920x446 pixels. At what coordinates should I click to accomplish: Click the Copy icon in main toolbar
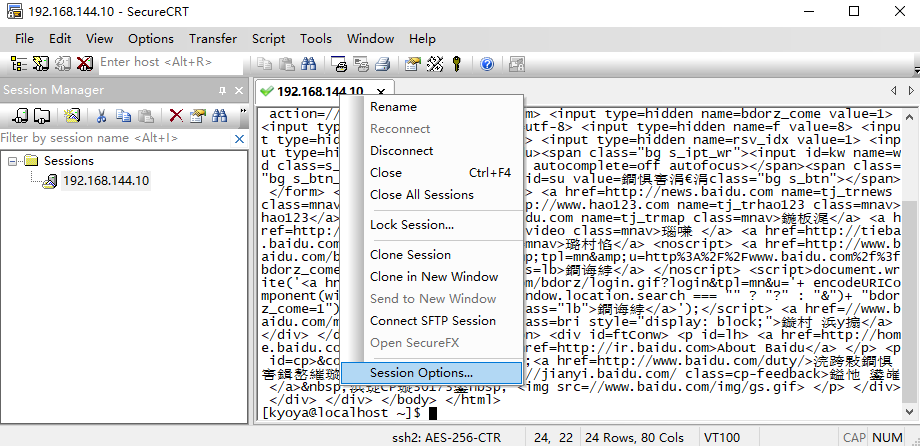coord(265,63)
